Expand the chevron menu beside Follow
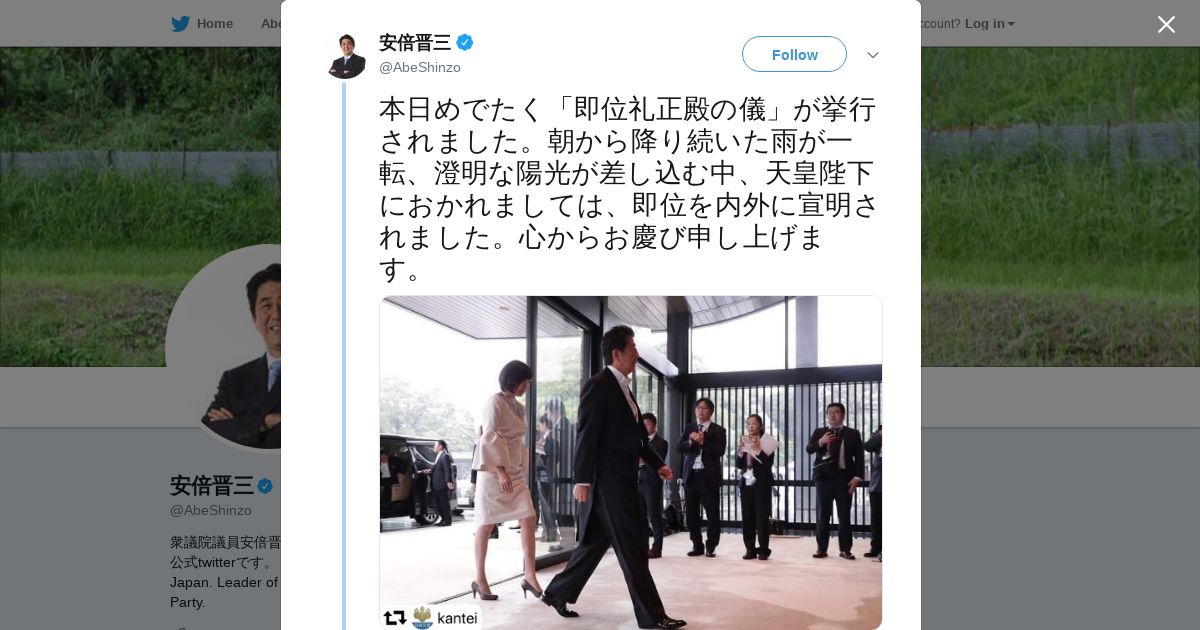This screenshot has height=630, width=1200. click(872, 55)
